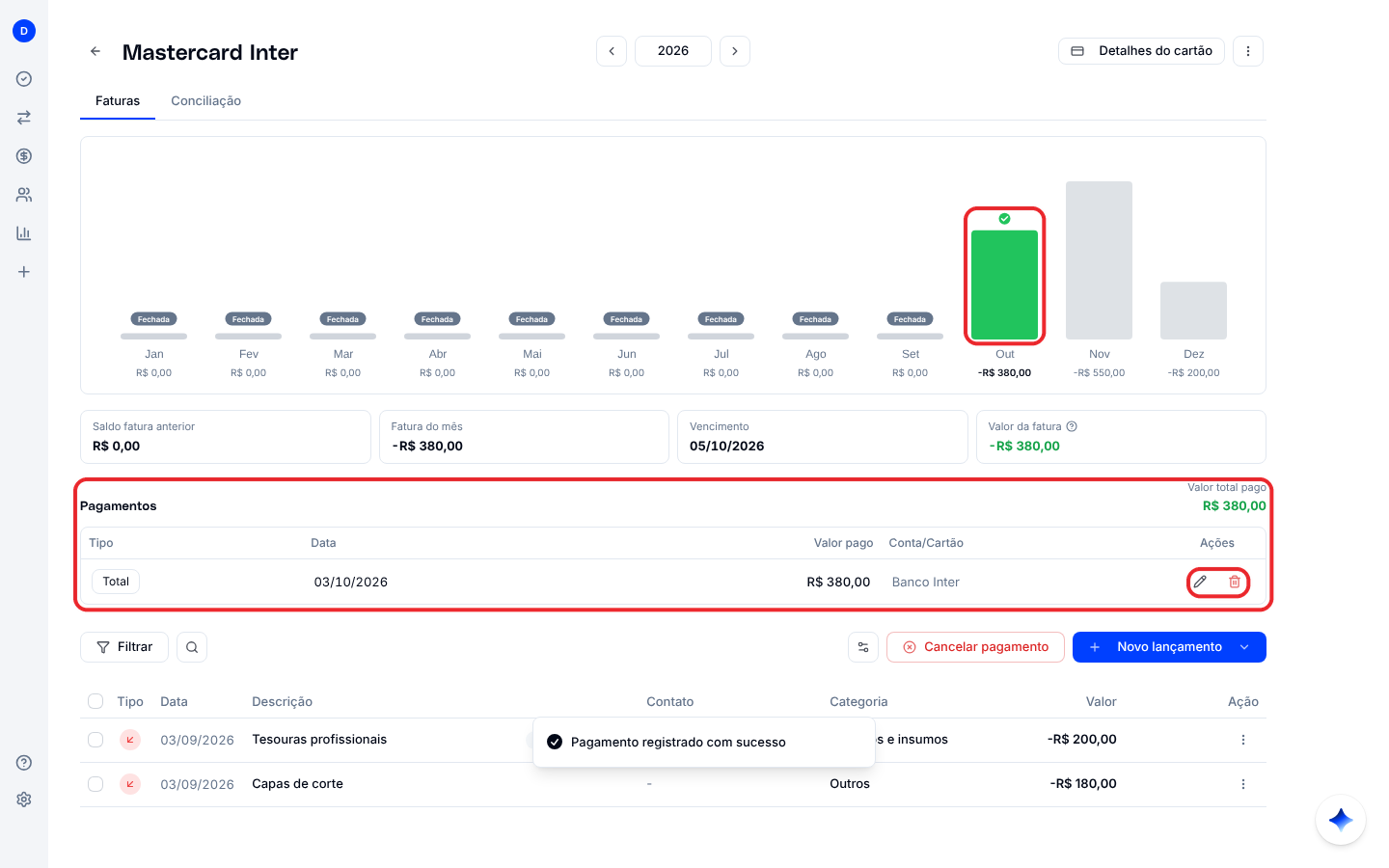
Task: Open the AI assistant sparkle button
Action: click(x=1341, y=820)
